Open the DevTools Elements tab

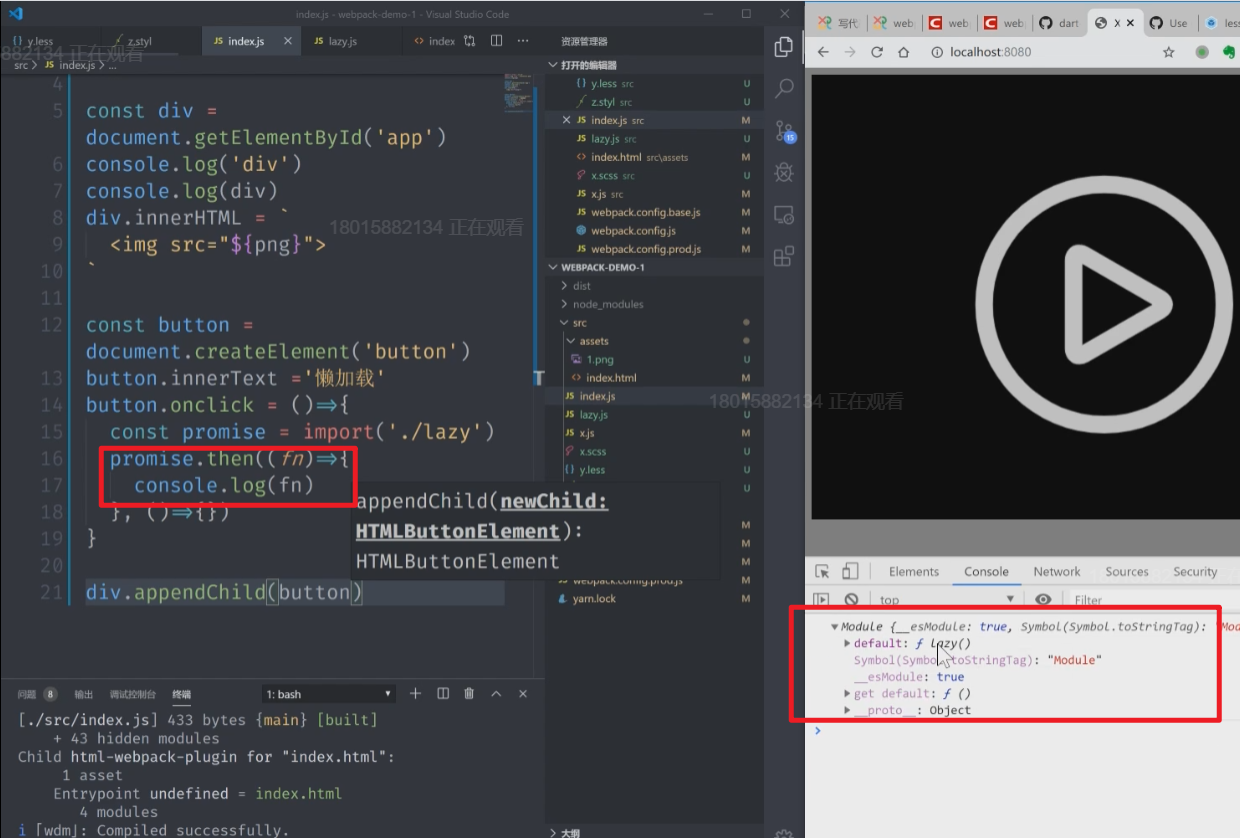point(914,572)
